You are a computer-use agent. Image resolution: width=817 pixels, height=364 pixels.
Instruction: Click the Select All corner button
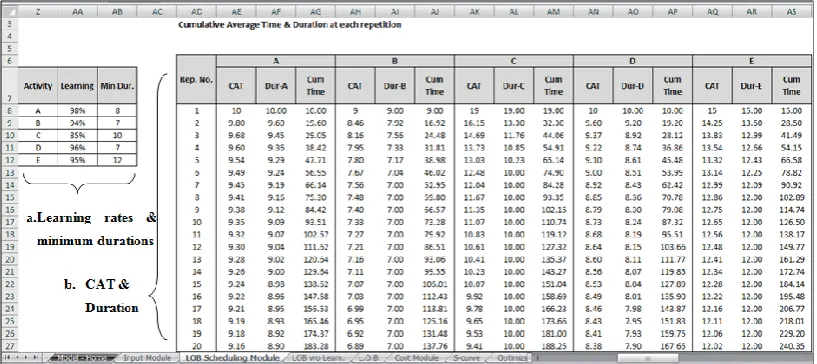click(9, 11)
